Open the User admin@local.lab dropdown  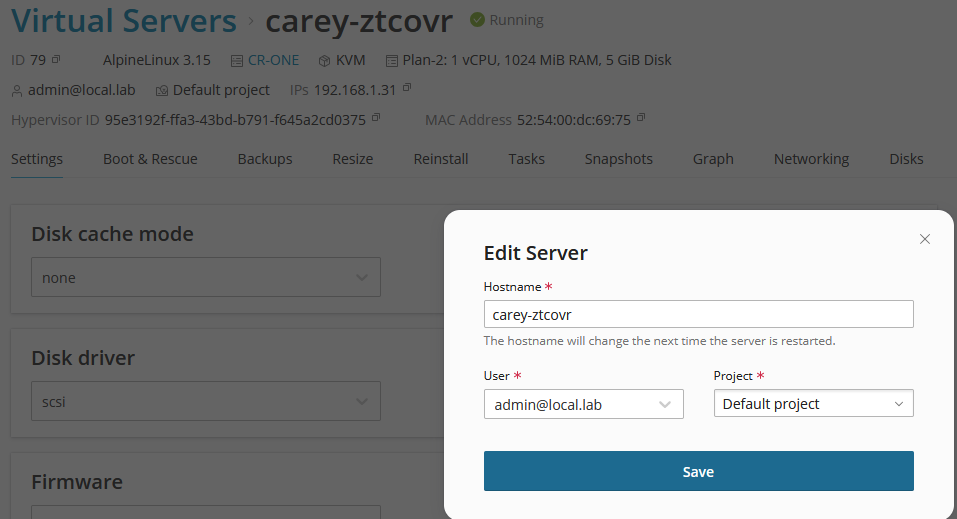[x=583, y=404]
